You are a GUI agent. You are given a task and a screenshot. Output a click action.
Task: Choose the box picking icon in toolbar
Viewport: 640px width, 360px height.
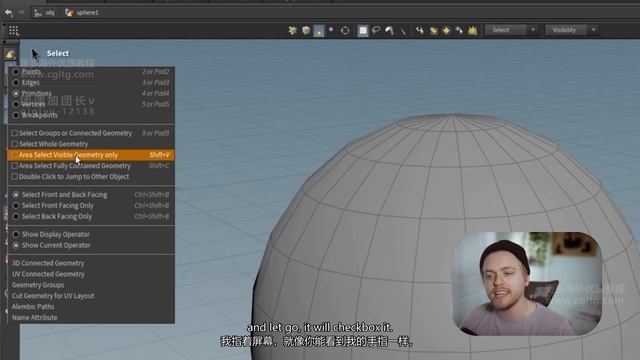(x=362, y=30)
